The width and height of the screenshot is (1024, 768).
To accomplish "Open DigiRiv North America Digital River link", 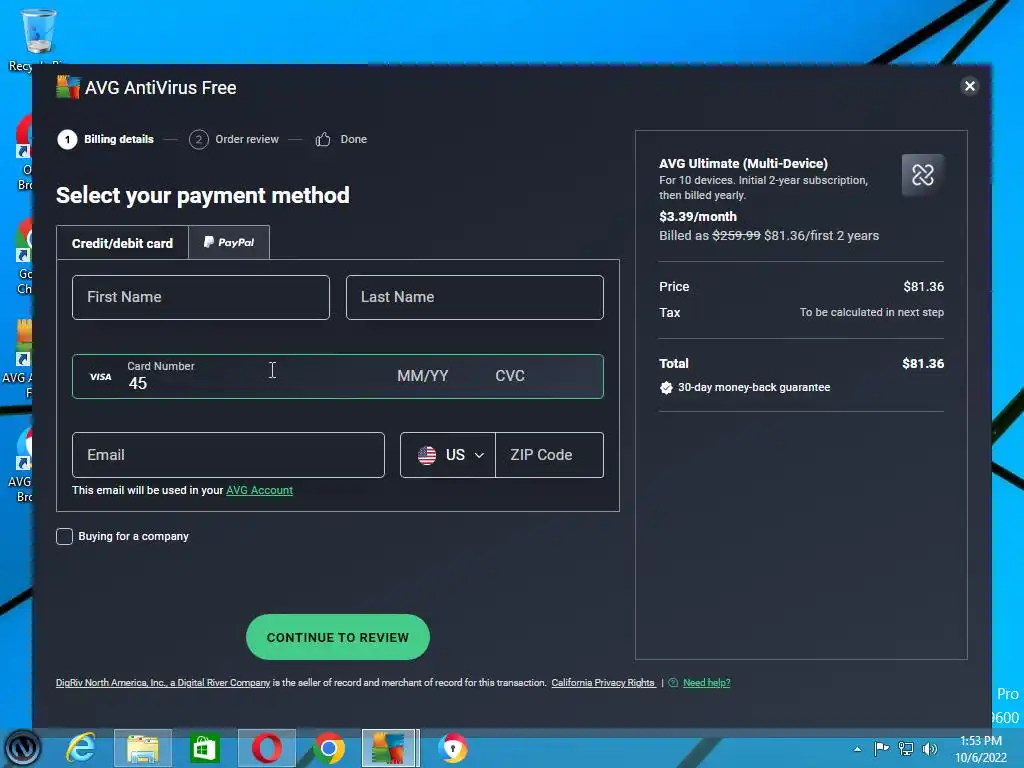I will pos(163,682).
